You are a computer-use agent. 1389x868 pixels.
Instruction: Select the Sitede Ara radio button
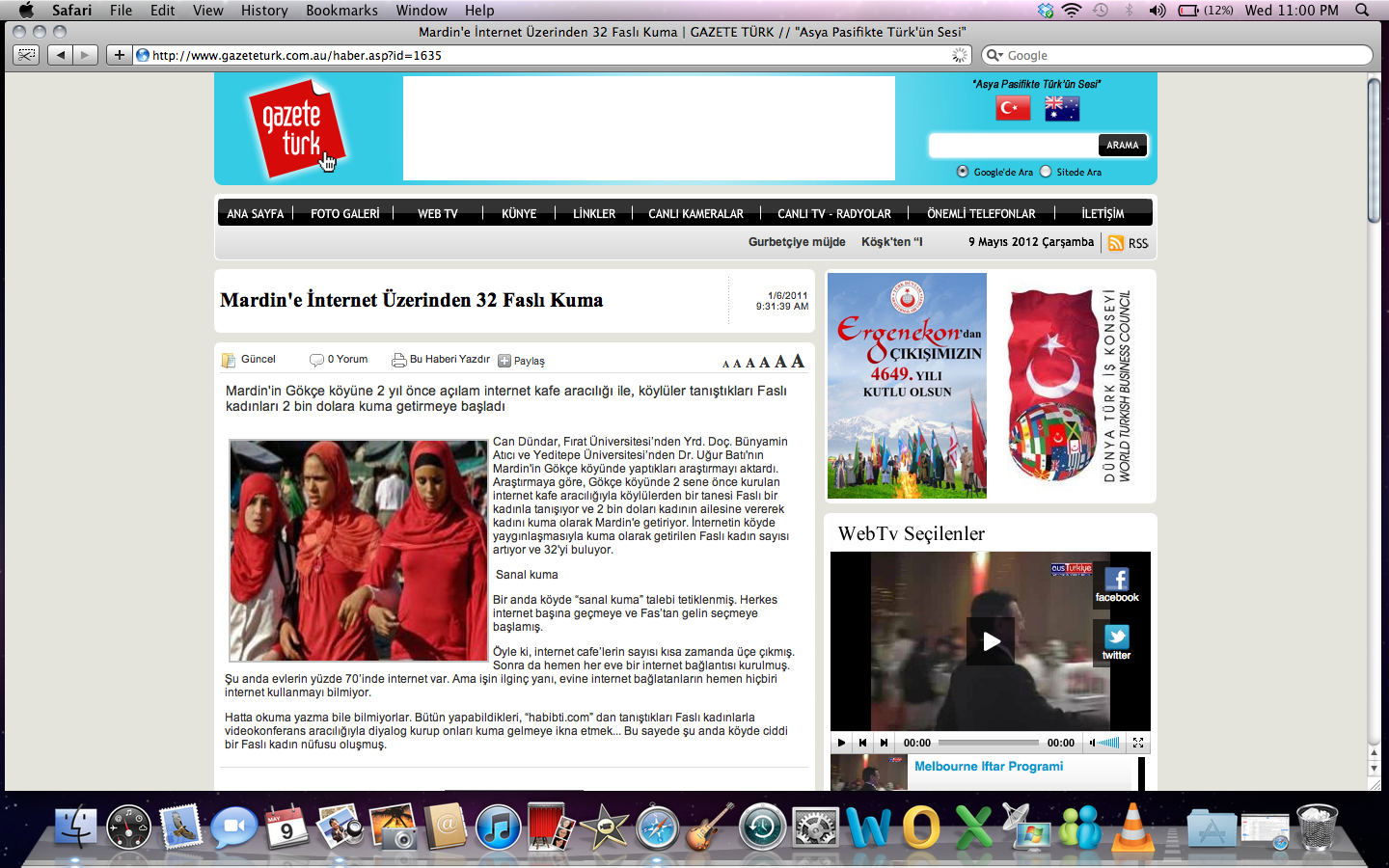pyautogui.click(x=1046, y=172)
